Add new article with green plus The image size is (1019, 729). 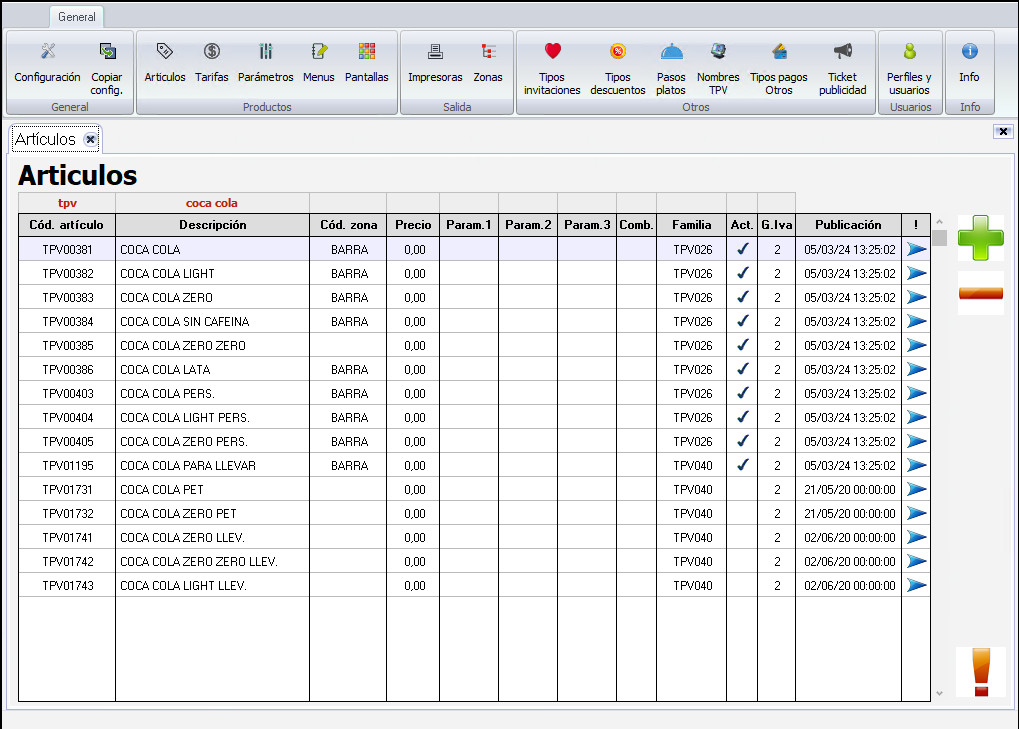[981, 238]
